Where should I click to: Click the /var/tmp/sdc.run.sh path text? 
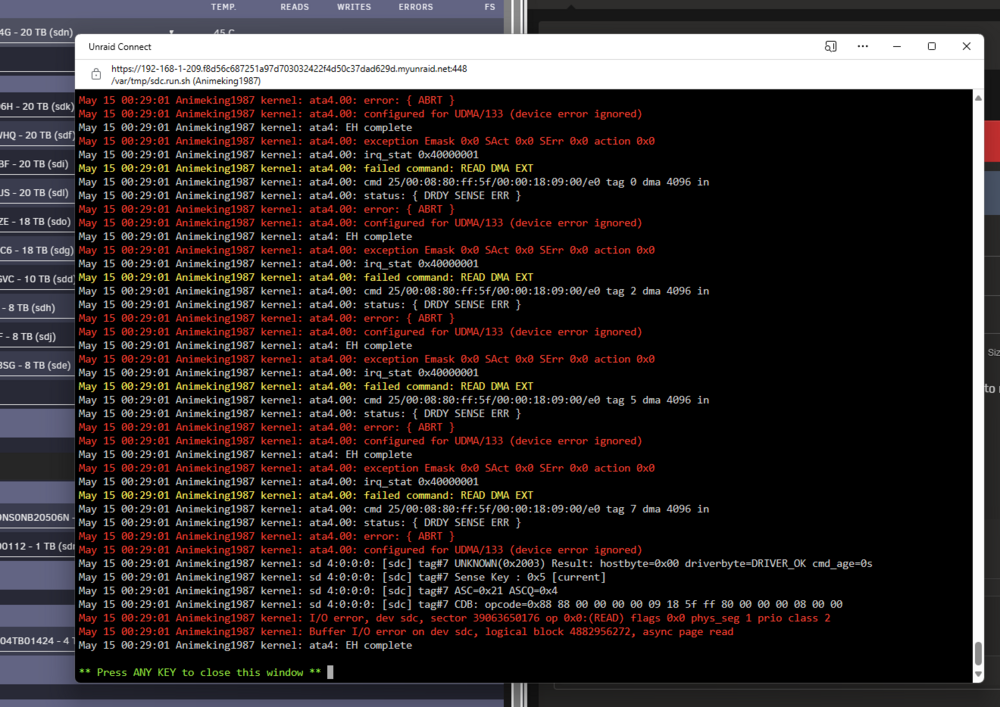(186, 81)
